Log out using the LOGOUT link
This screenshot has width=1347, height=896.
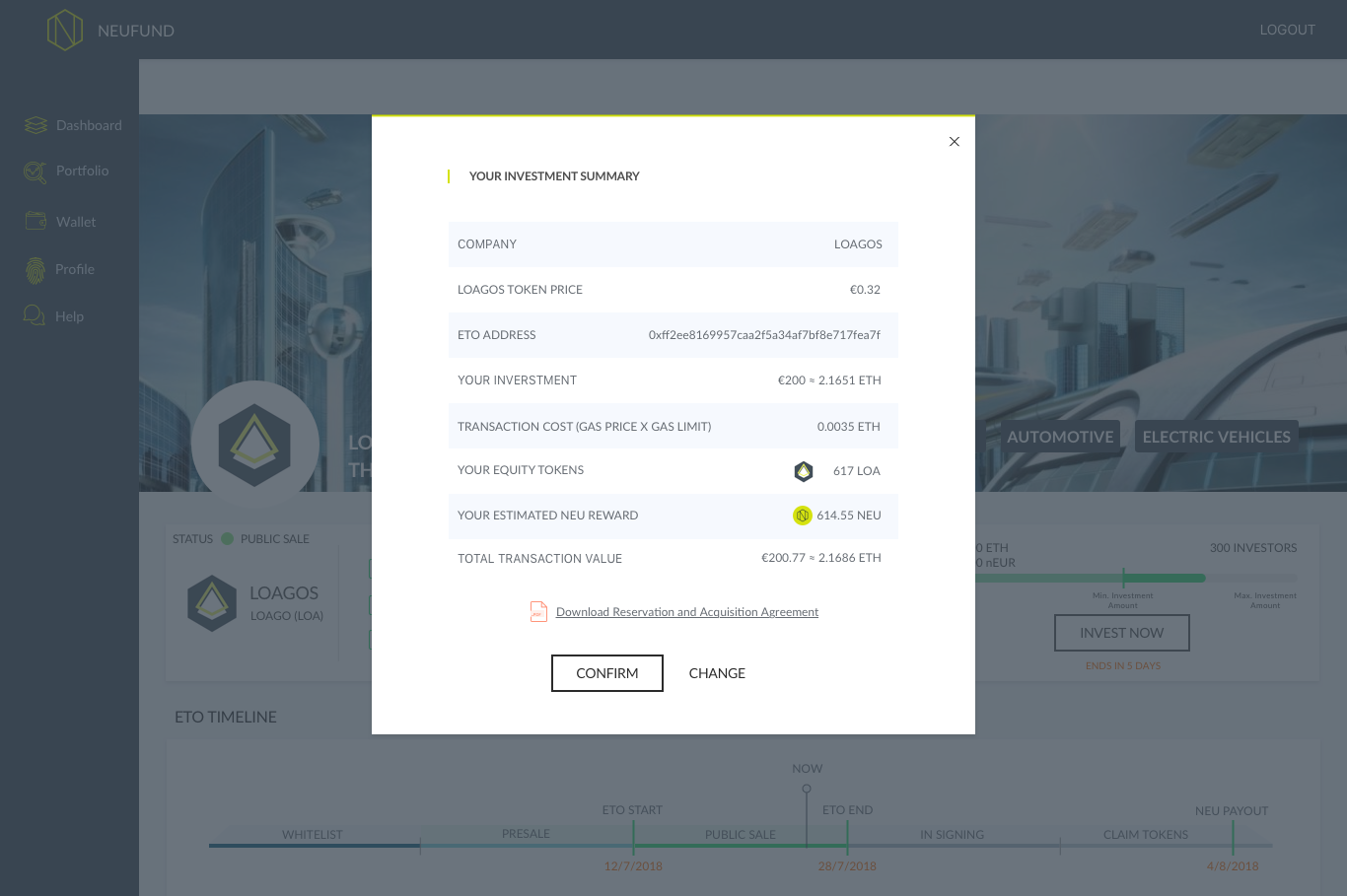[1287, 30]
